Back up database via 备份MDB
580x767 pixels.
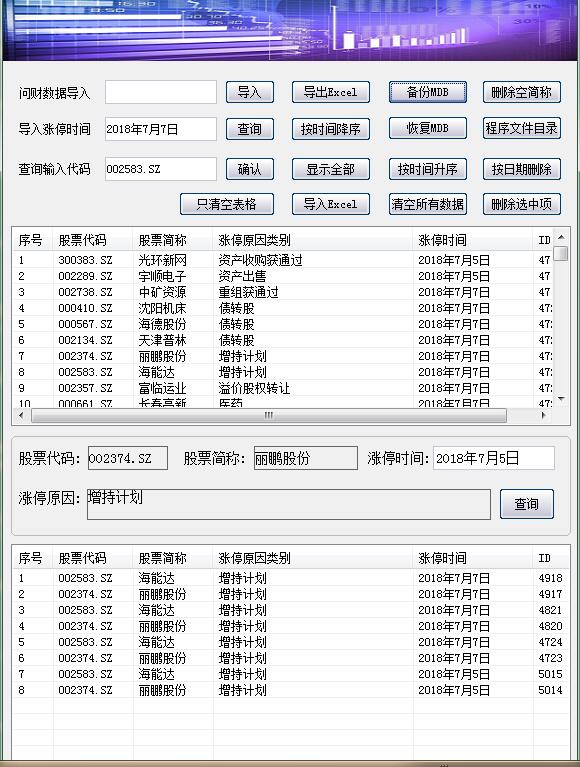pos(427,92)
